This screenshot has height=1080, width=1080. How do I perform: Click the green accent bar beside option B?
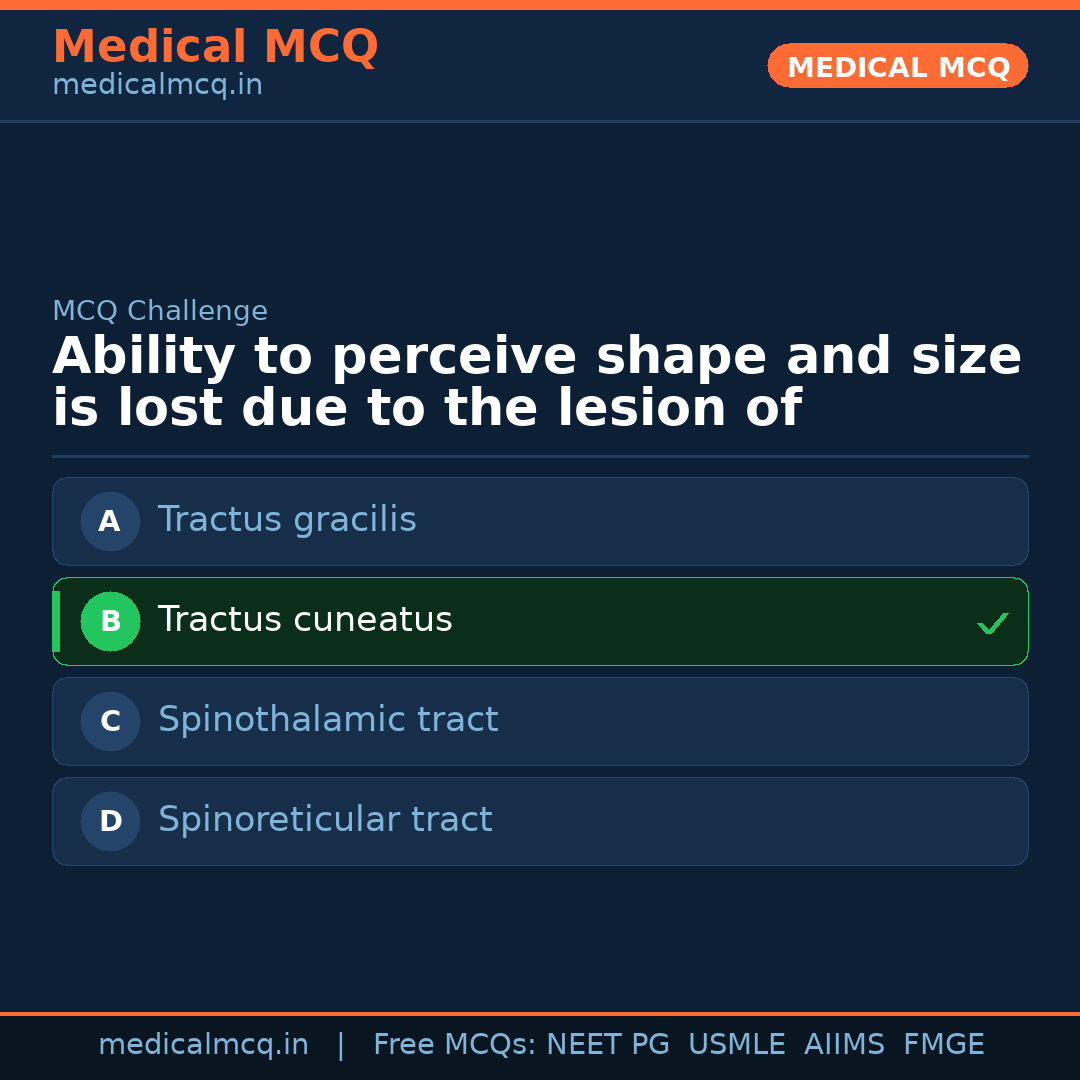pyautogui.click(x=55, y=621)
